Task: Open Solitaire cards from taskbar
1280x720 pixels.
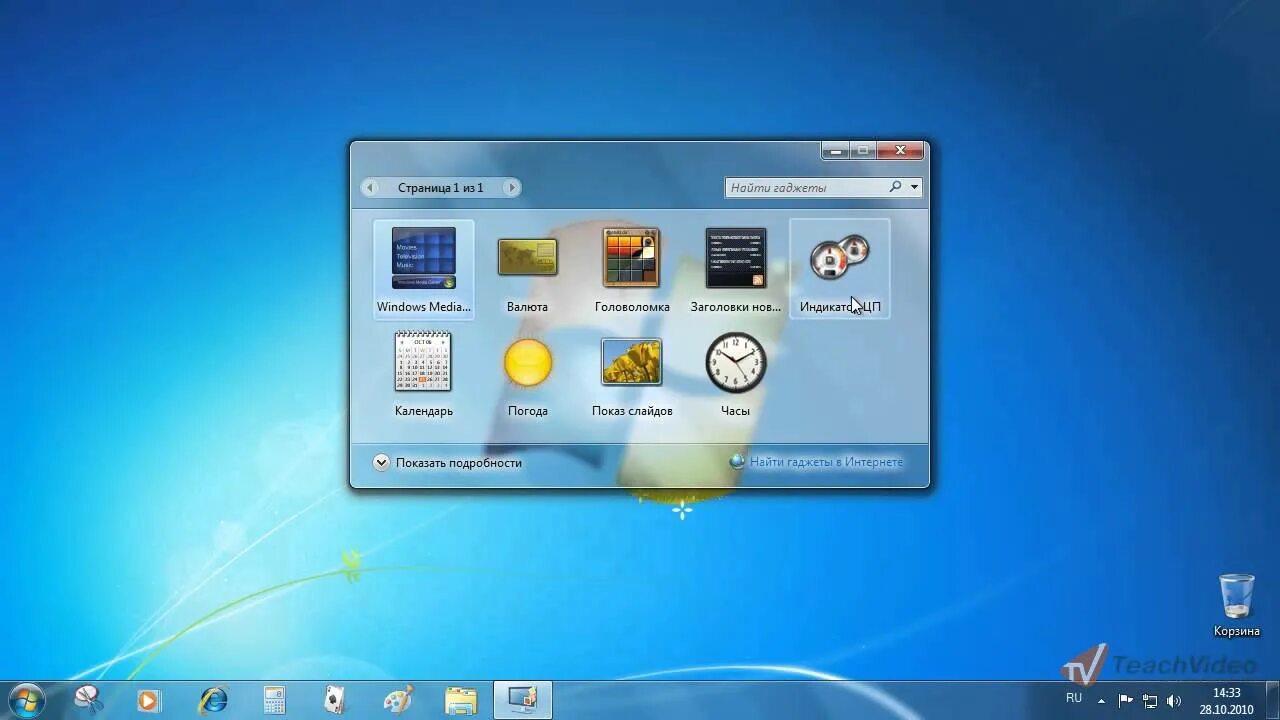Action: point(336,700)
